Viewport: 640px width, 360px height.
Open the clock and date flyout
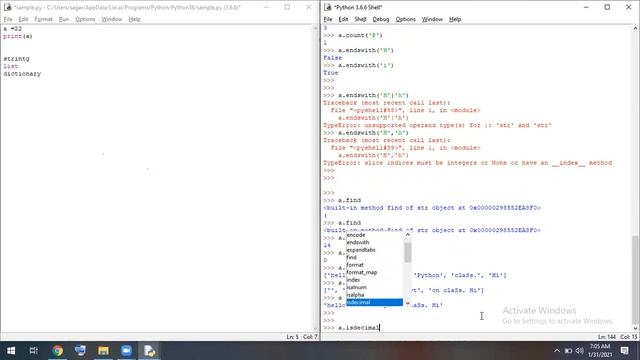point(600,351)
